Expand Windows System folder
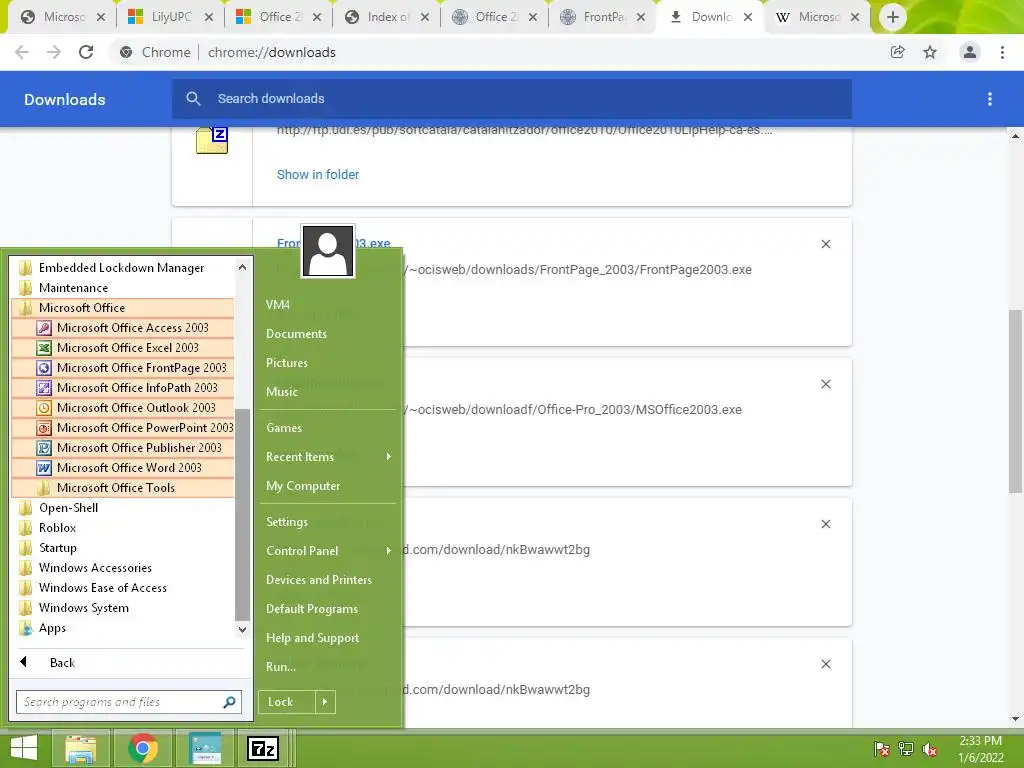This screenshot has height=768, width=1024. coord(123,608)
